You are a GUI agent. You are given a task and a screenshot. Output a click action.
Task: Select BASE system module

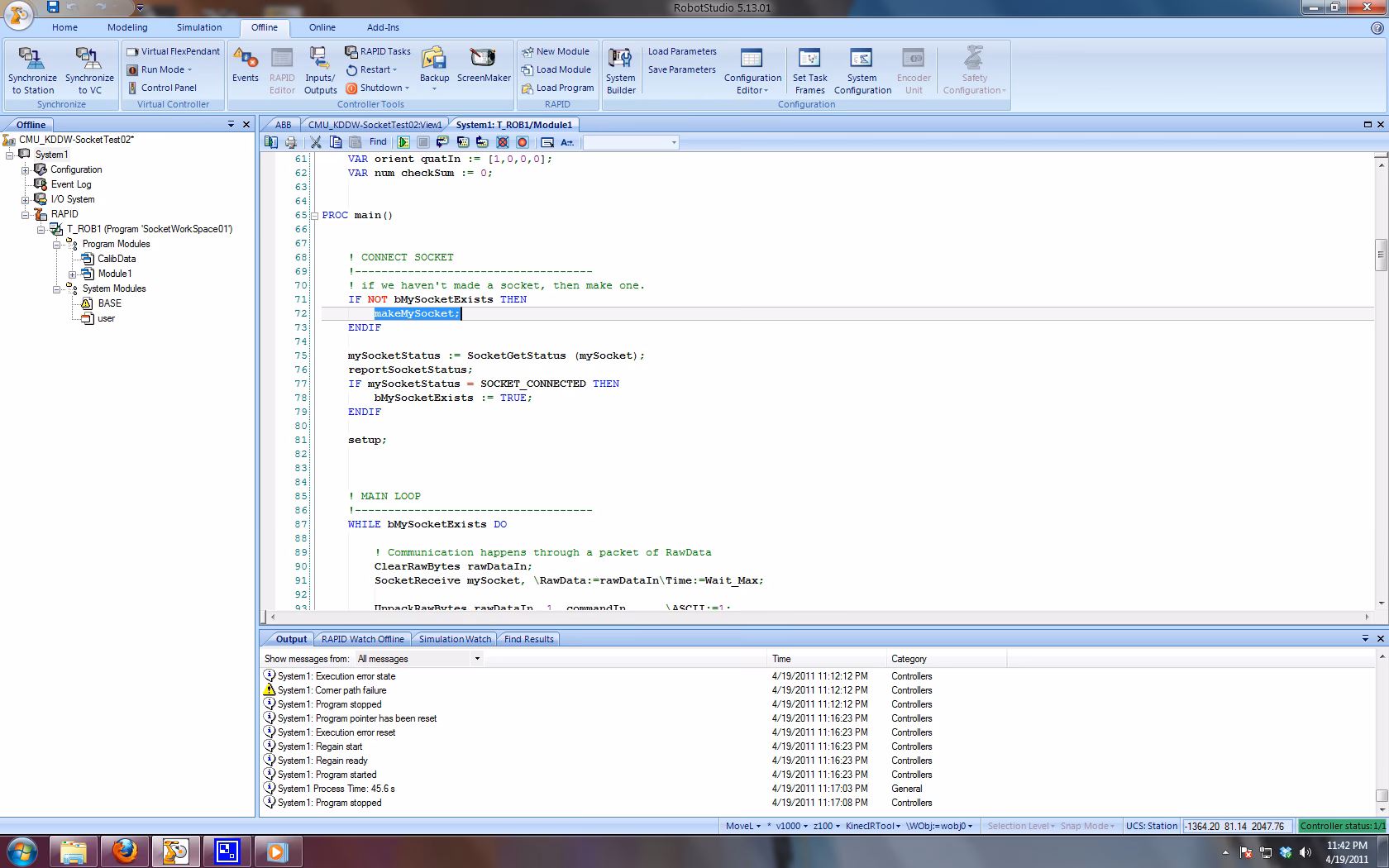109,303
